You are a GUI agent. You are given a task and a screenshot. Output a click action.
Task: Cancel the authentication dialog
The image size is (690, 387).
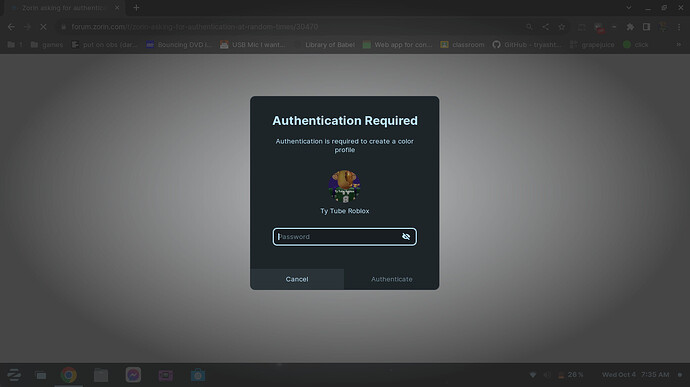point(297,279)
